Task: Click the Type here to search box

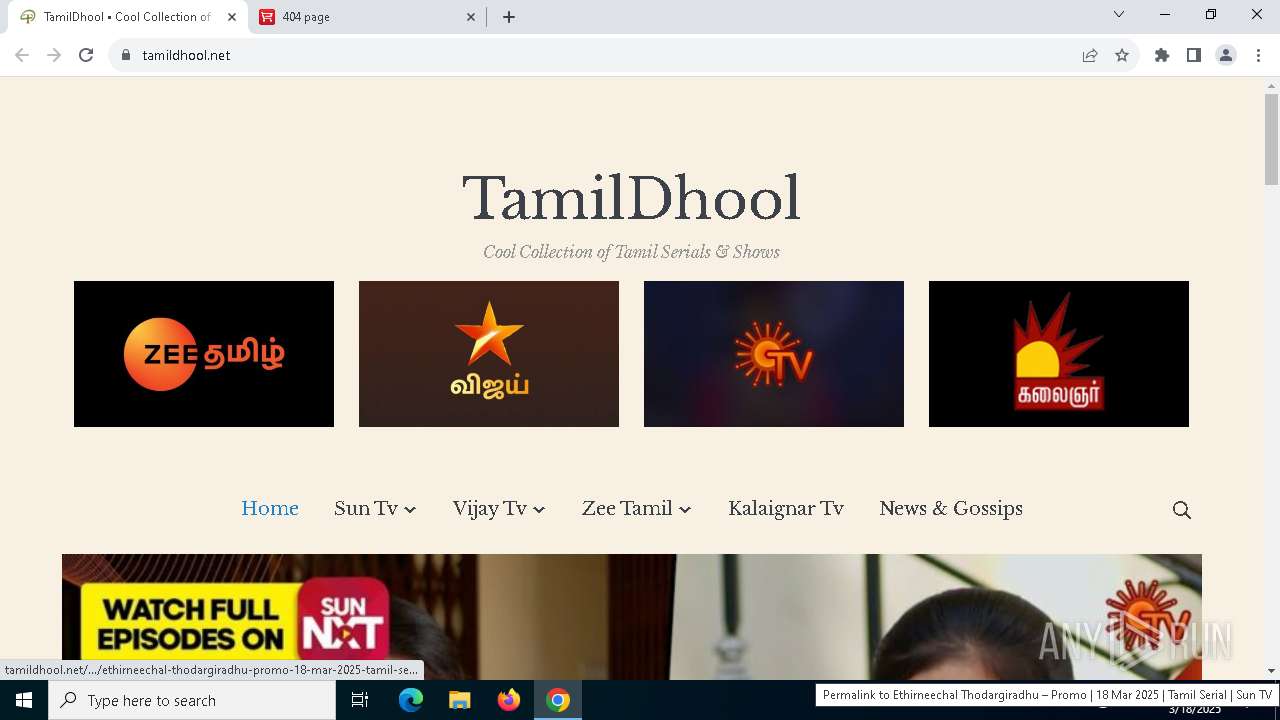Action: coord(192,700)
